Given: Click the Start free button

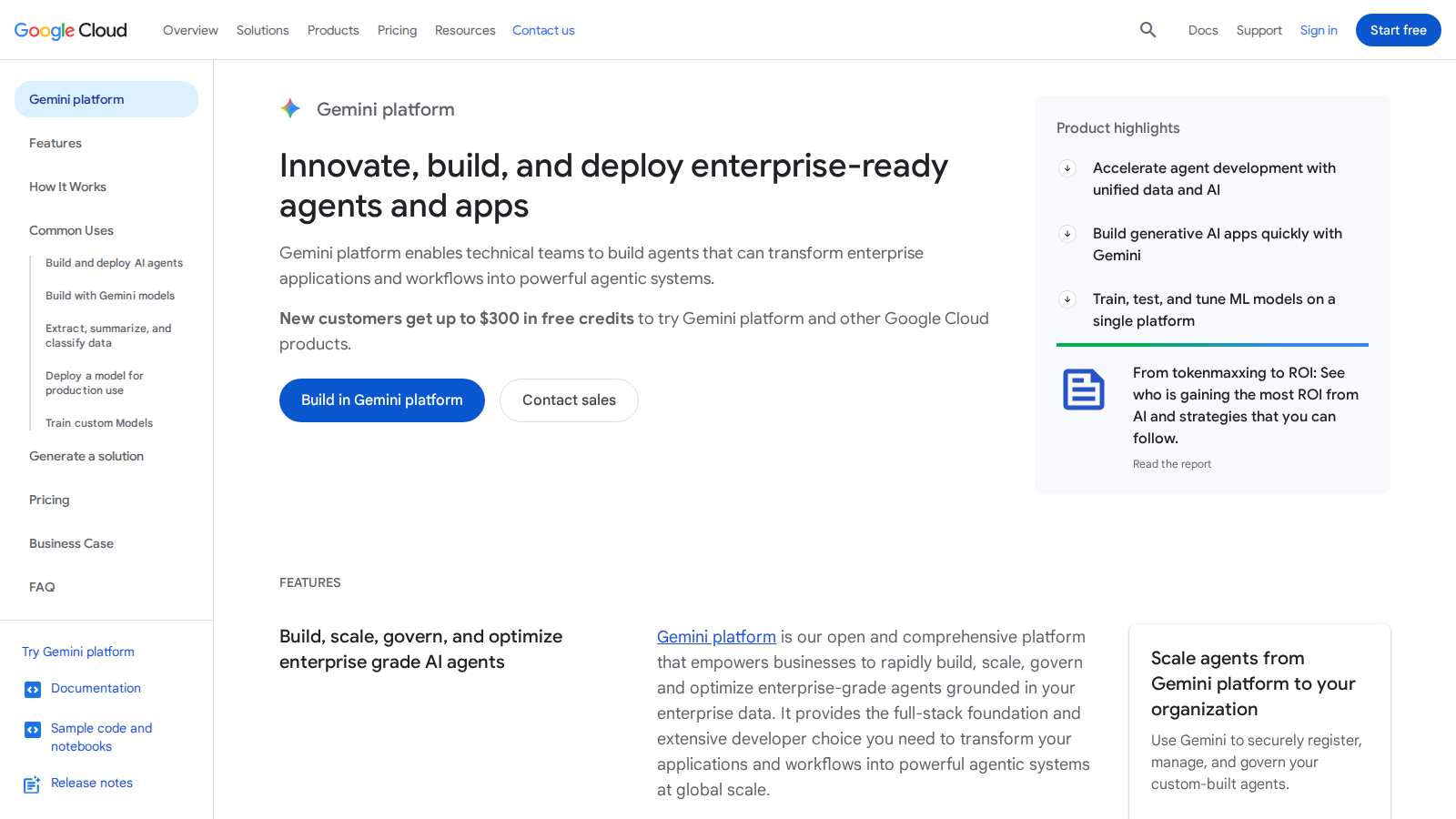Looking at the screenshot, I should (1398, 30).
